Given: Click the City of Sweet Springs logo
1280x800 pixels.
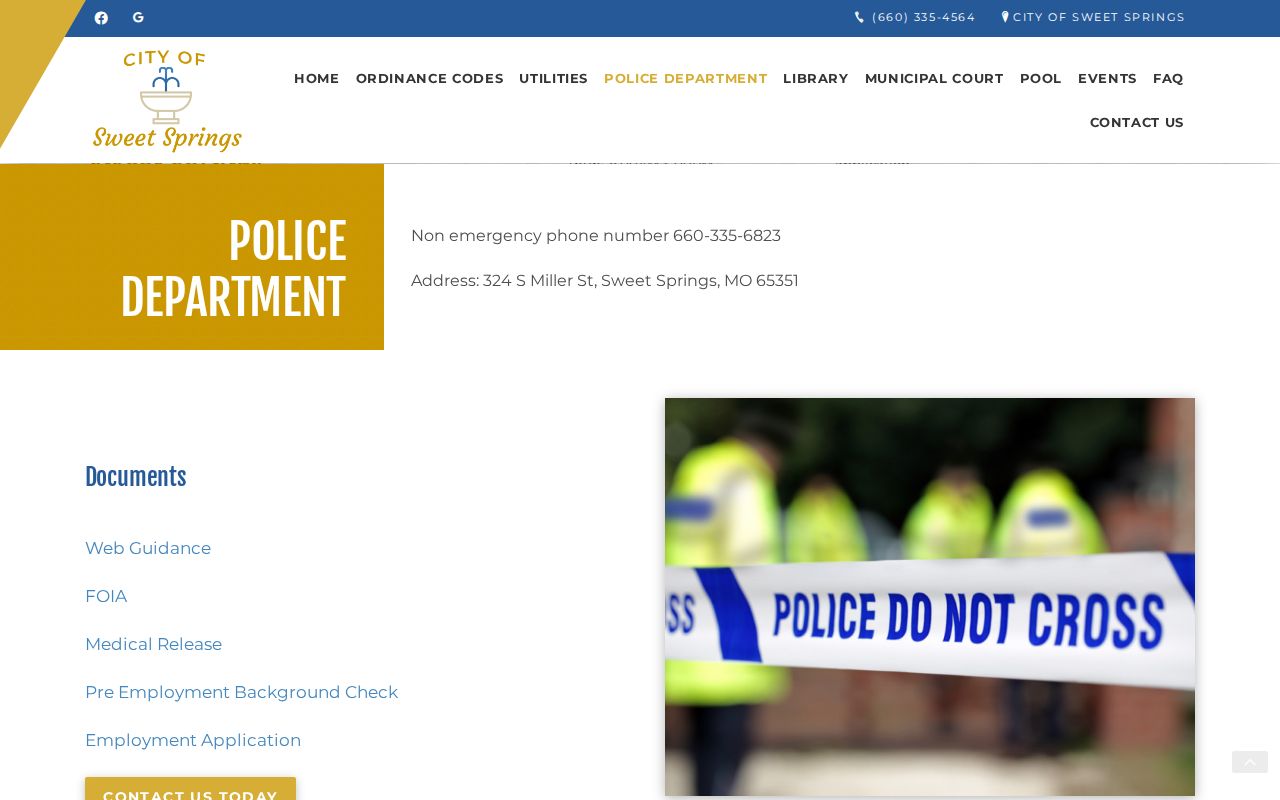Looking at the screenshot, I should click(167, 100).
